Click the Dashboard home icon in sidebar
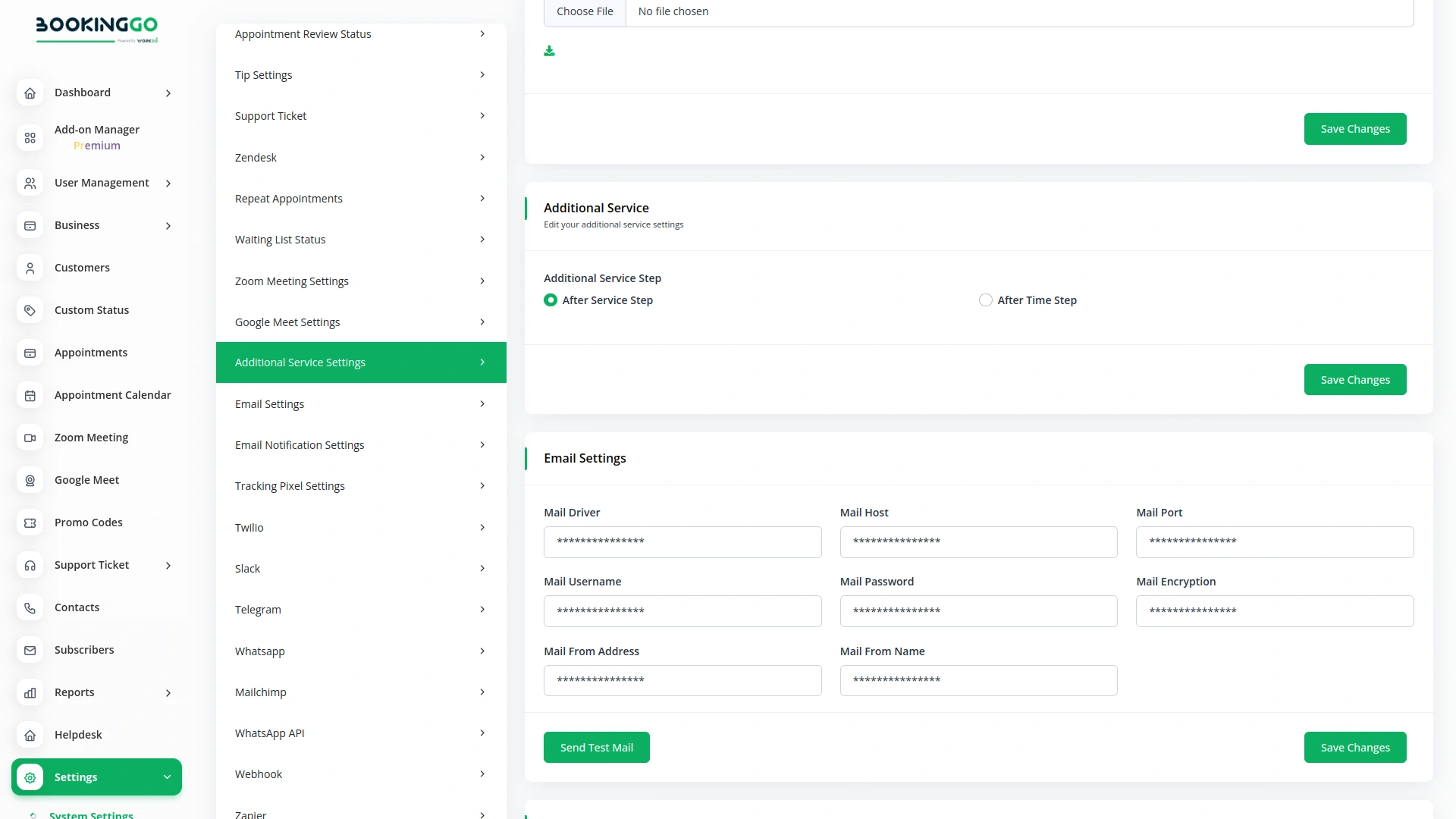 [30, 93]
